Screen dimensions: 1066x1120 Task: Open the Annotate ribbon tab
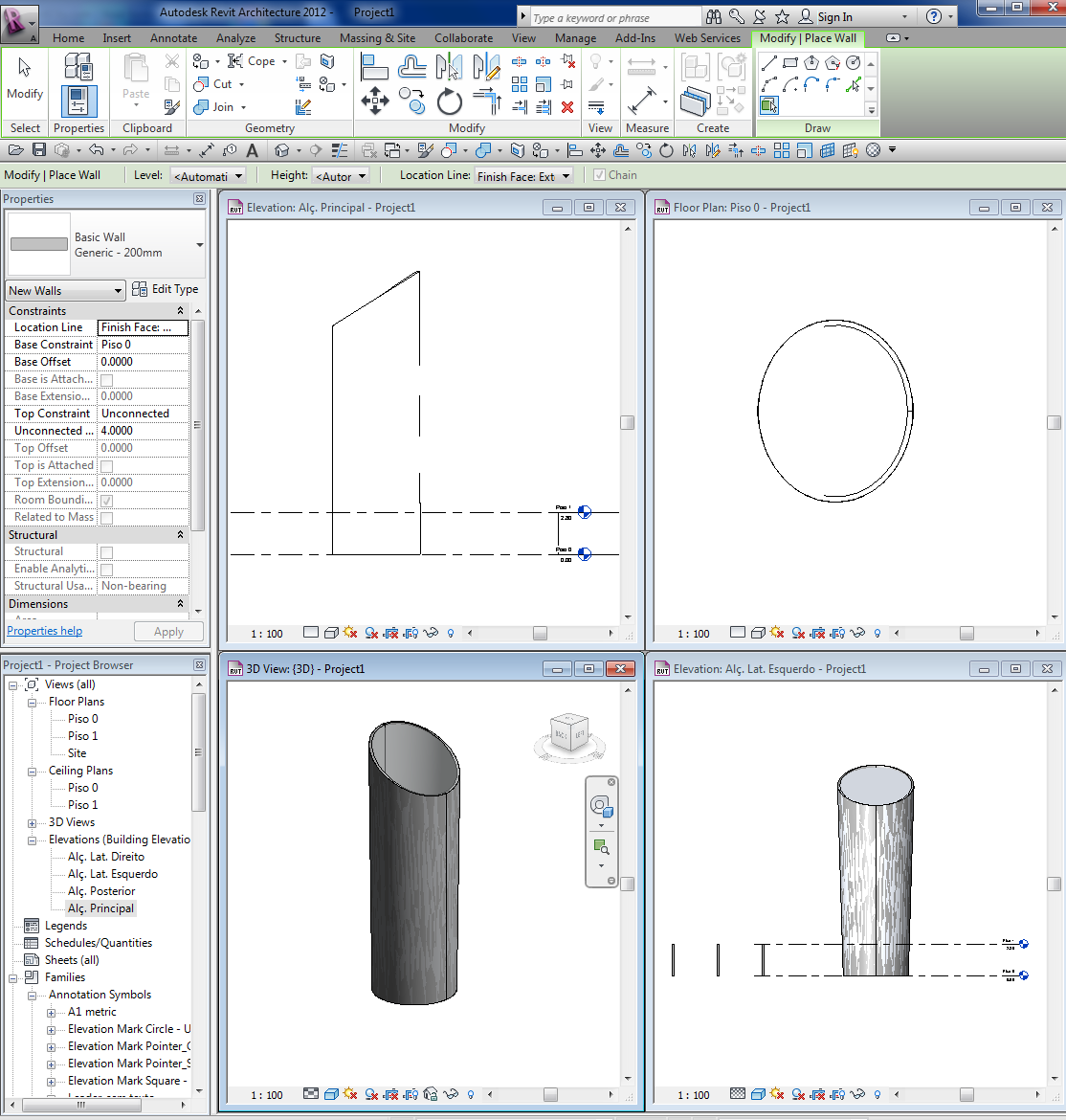pos(173,38)
